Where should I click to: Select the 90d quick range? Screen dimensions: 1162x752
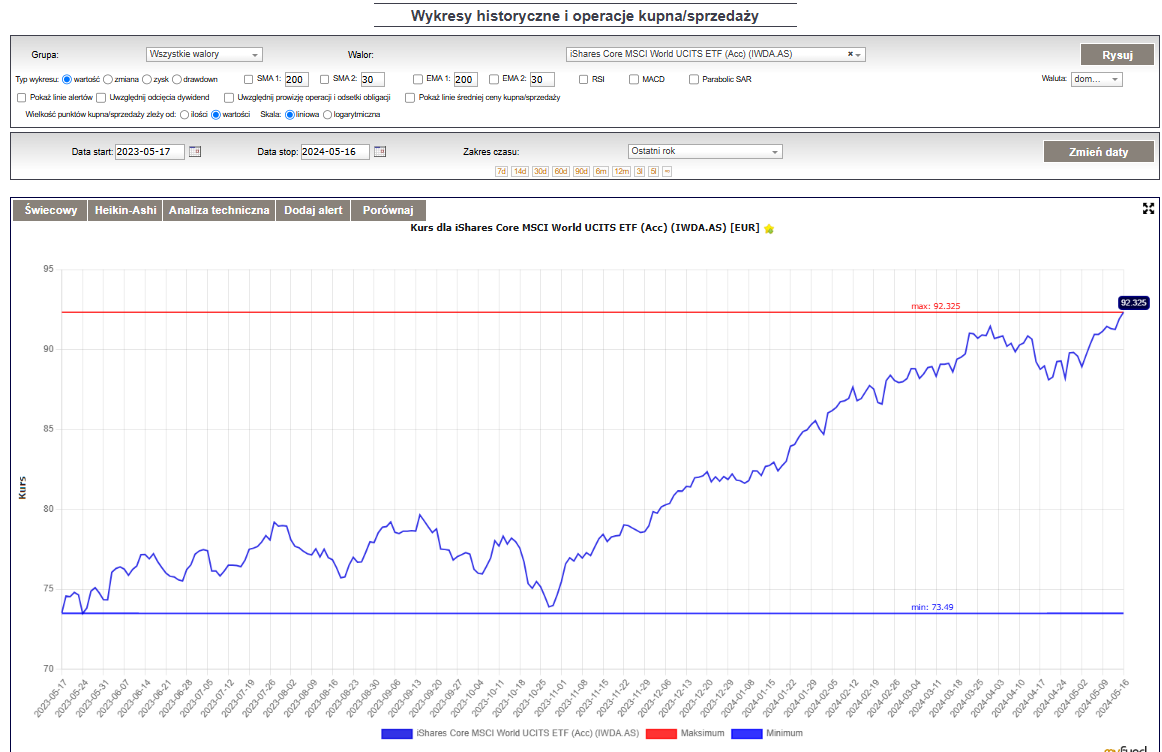coord(581,171)
